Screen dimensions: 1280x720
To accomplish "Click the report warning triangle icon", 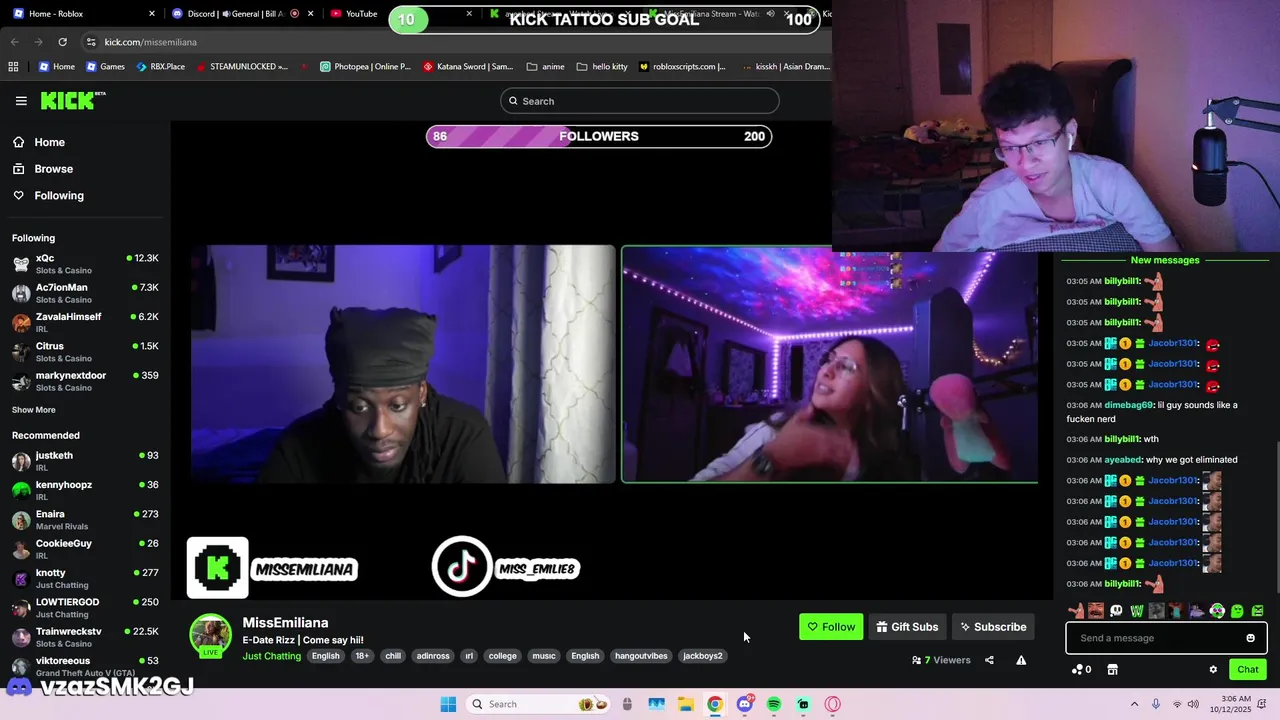I will 1021,660.
